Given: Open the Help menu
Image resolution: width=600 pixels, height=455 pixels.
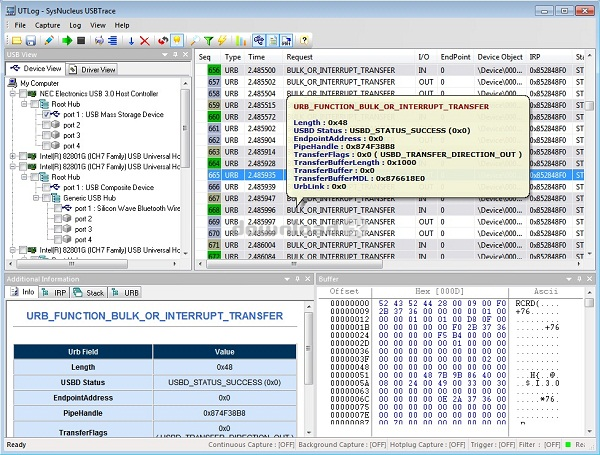Looking at the screenshot, I should [x=122, y=25].
